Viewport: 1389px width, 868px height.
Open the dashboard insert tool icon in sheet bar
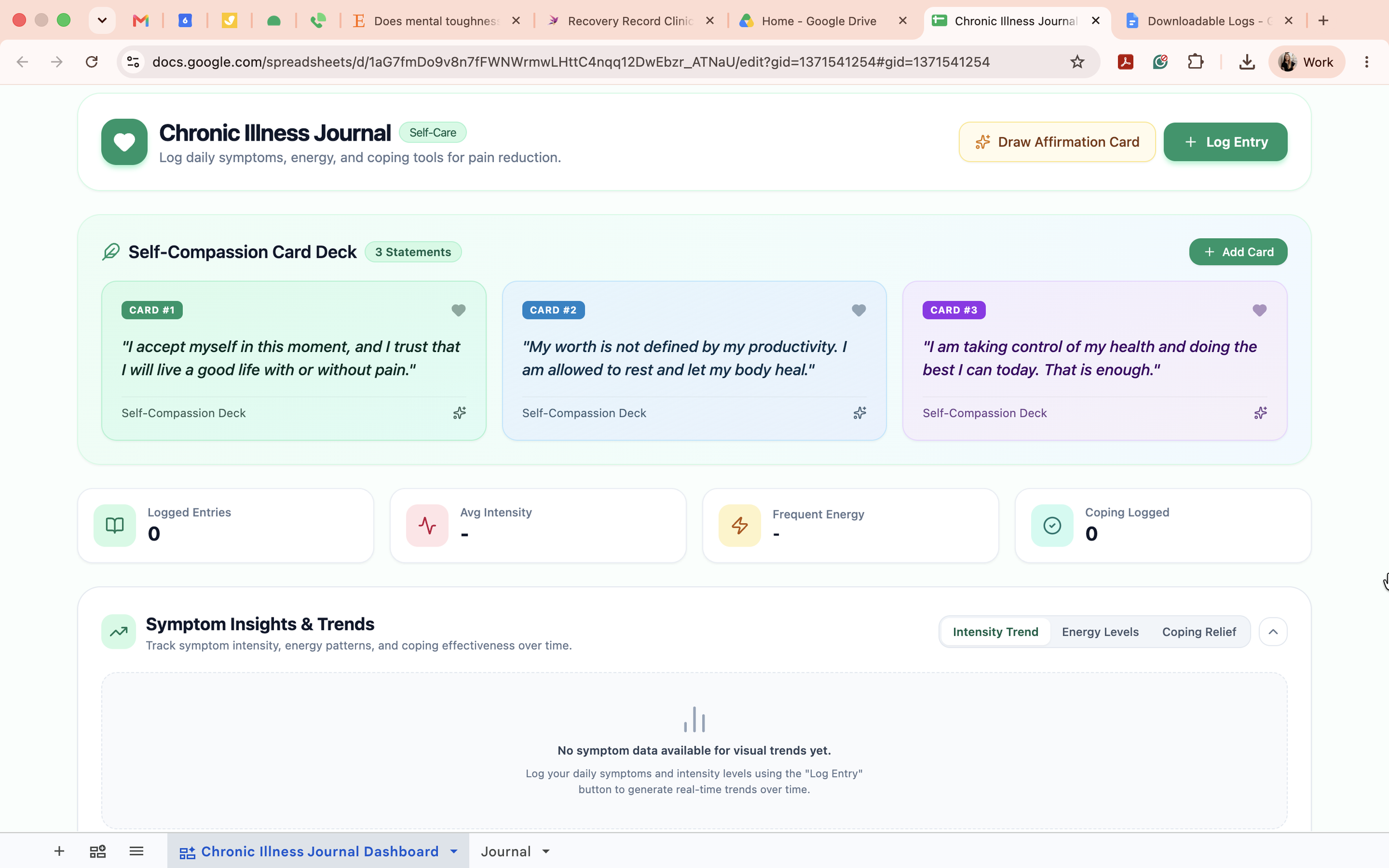pyautogui.click(x=98, y=851)
